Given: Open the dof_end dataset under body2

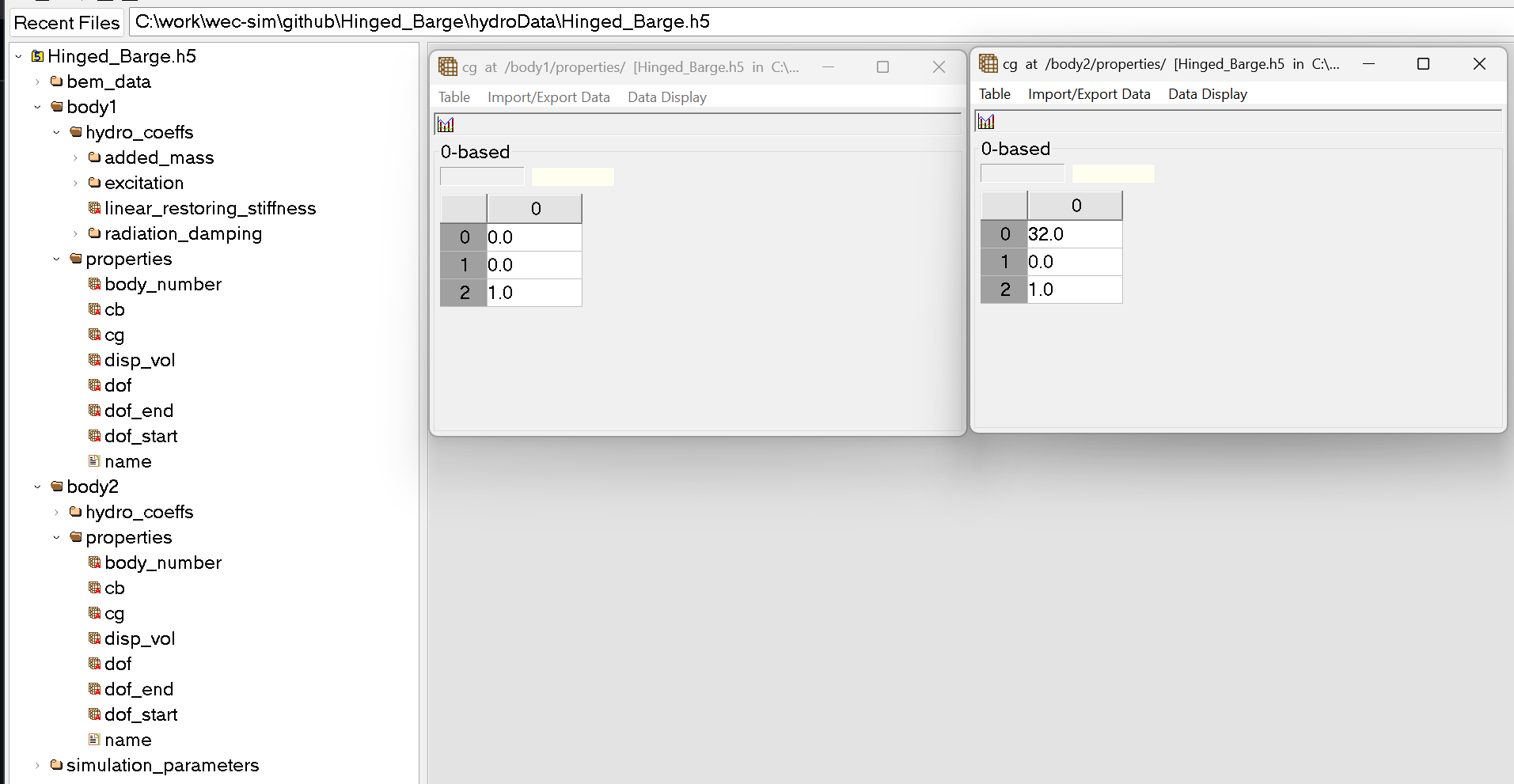Looking at the screenshot, I should pyautogui.click(x=138, y=689).
